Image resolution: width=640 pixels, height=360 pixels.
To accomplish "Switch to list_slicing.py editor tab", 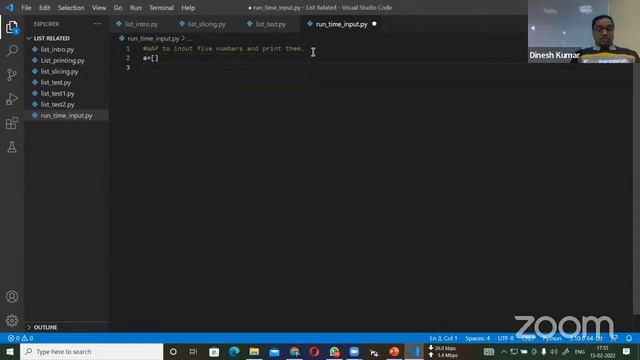I will (x=207, y=24).
